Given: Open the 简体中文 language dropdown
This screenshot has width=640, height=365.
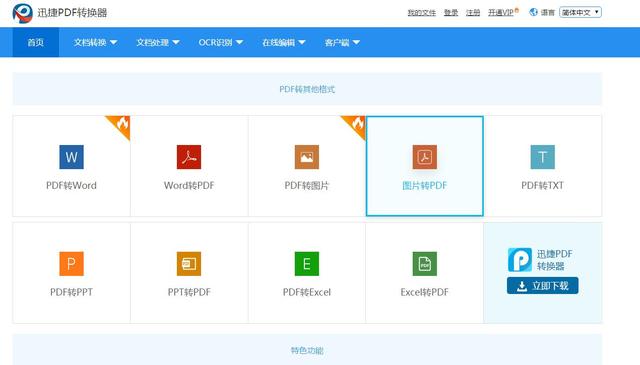Looking at the screenshot, I should click(x=580, y=12).
